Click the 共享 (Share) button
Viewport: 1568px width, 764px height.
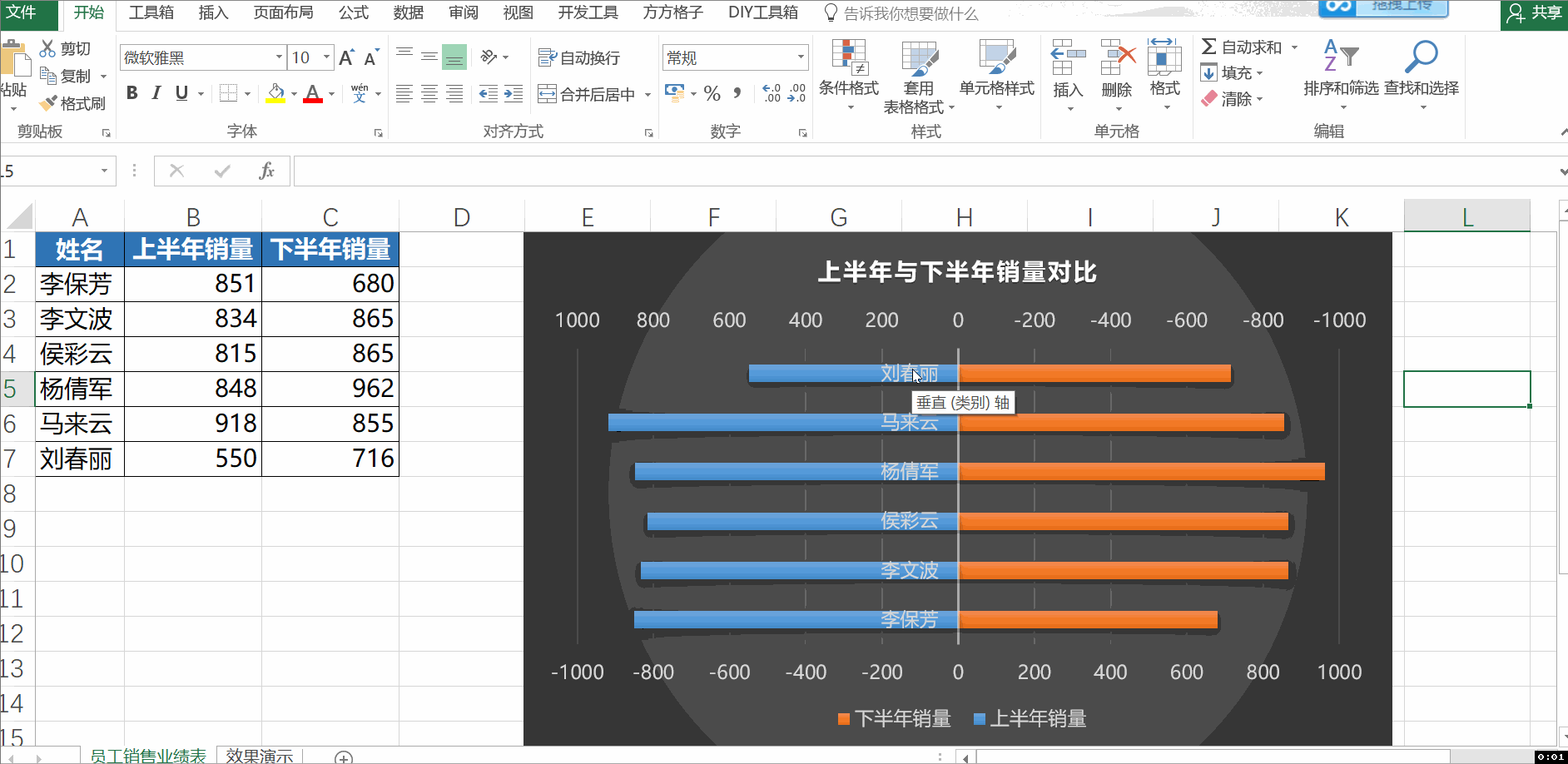[x=1535, y=12]
